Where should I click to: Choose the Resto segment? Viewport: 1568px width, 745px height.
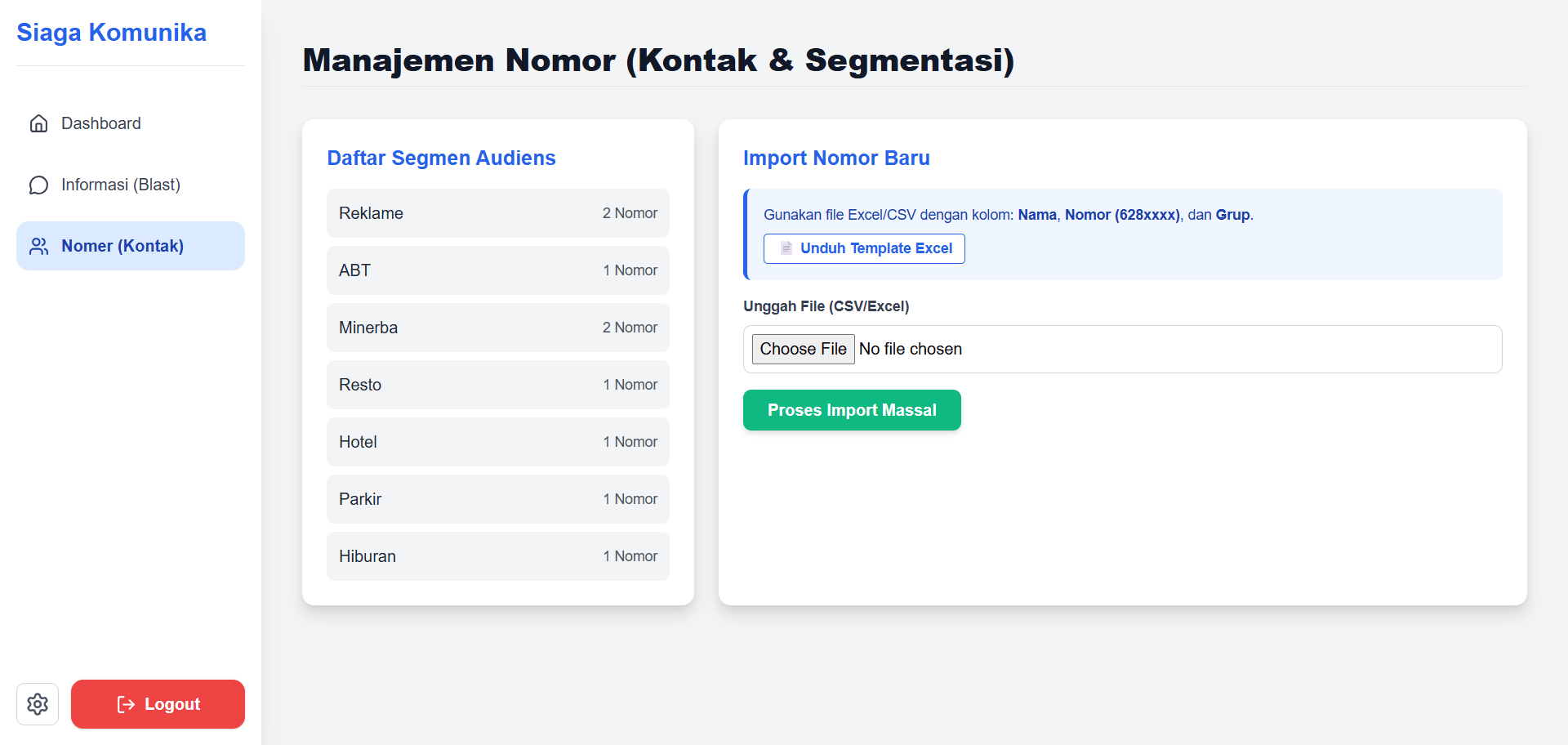click(497, 385)
